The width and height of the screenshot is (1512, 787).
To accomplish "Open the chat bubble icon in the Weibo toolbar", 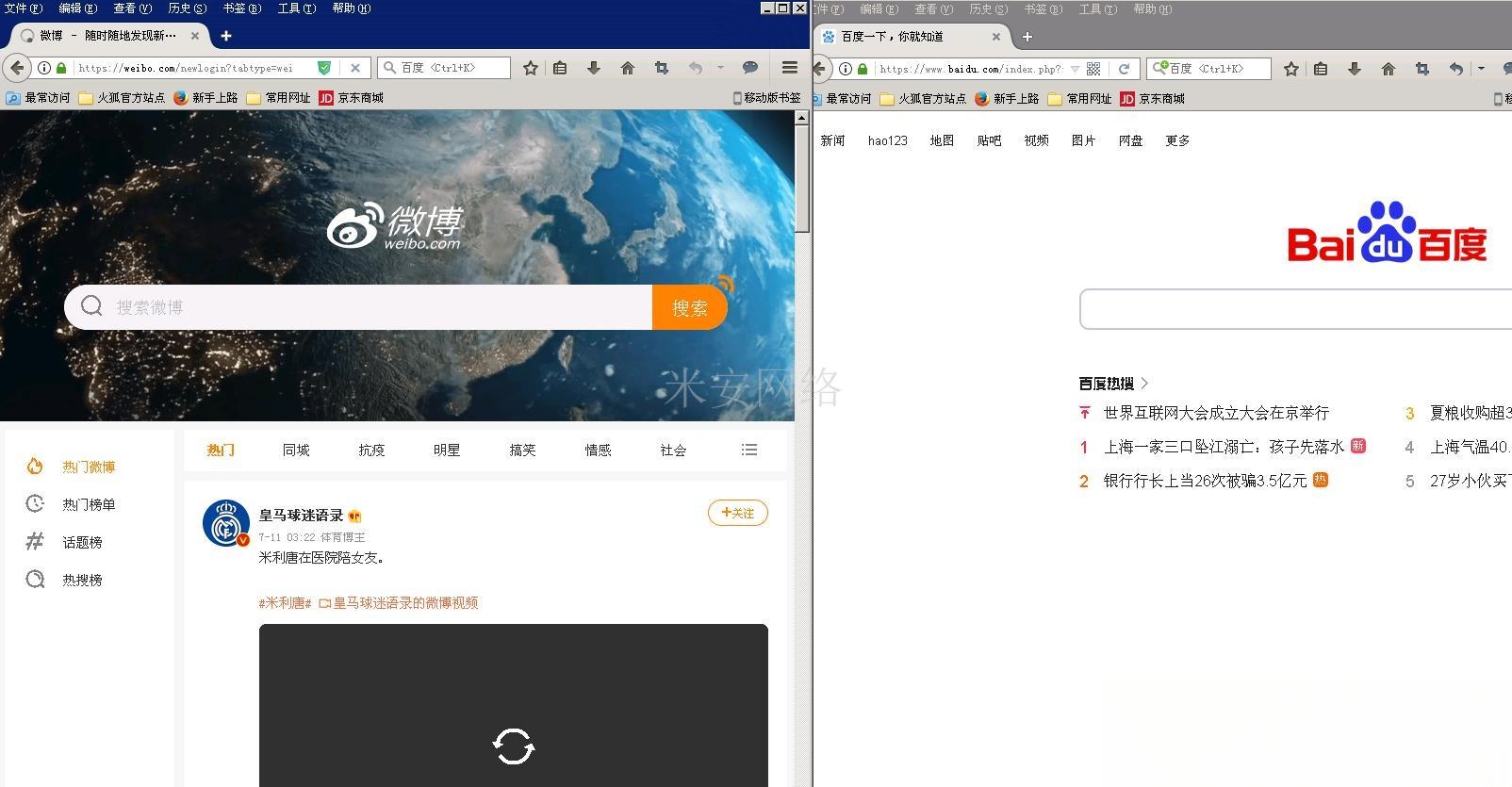I will point(750,68).
